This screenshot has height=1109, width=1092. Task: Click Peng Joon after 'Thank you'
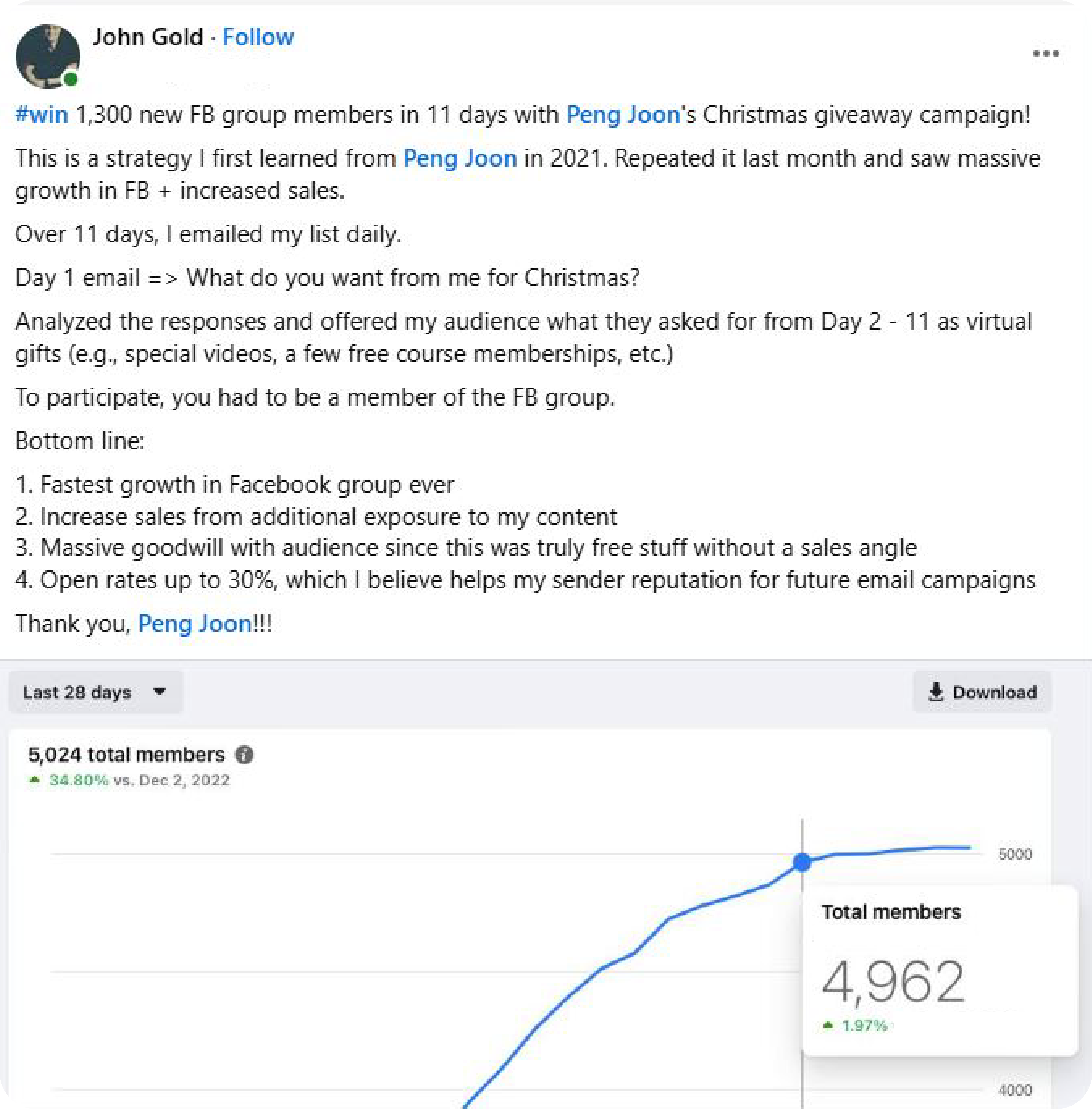tap(194, 624)
